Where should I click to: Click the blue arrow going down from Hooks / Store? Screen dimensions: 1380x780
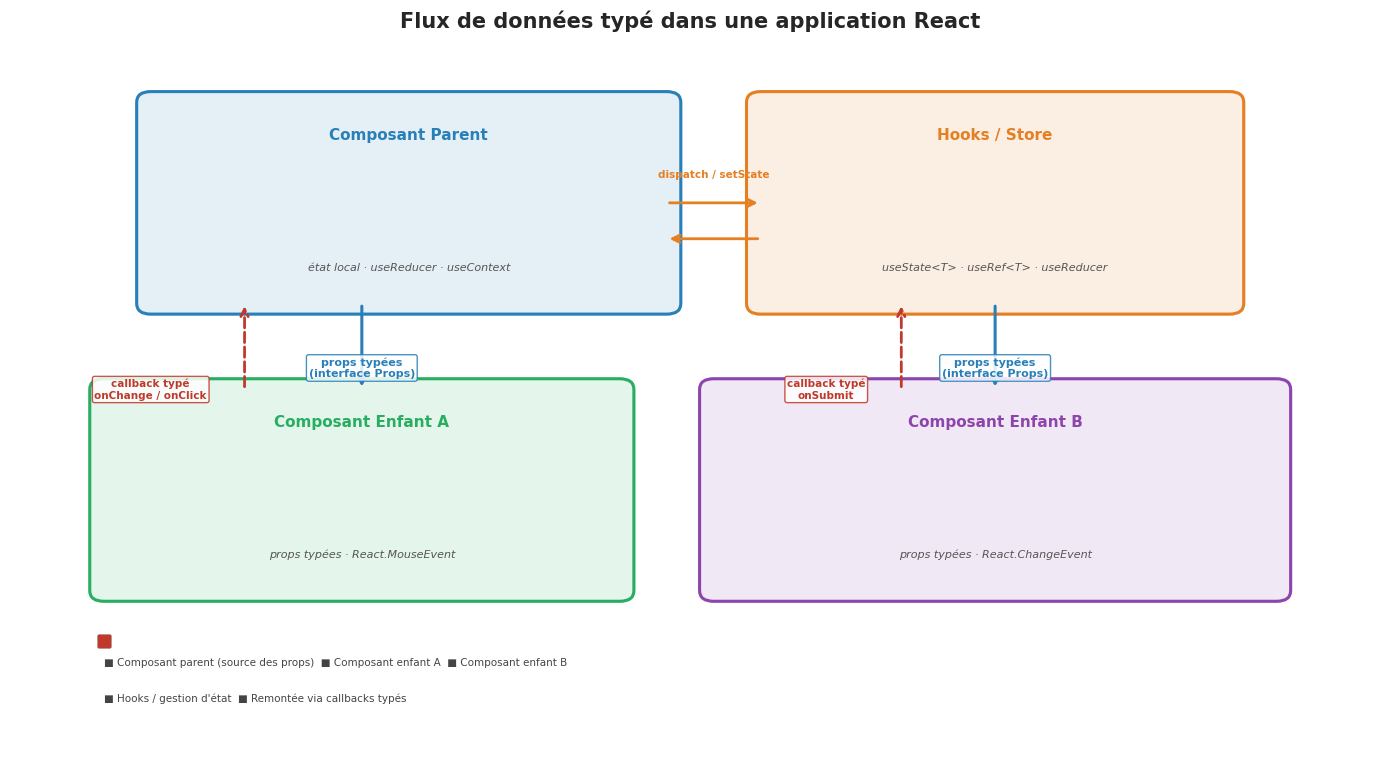(x=995, y=330)
